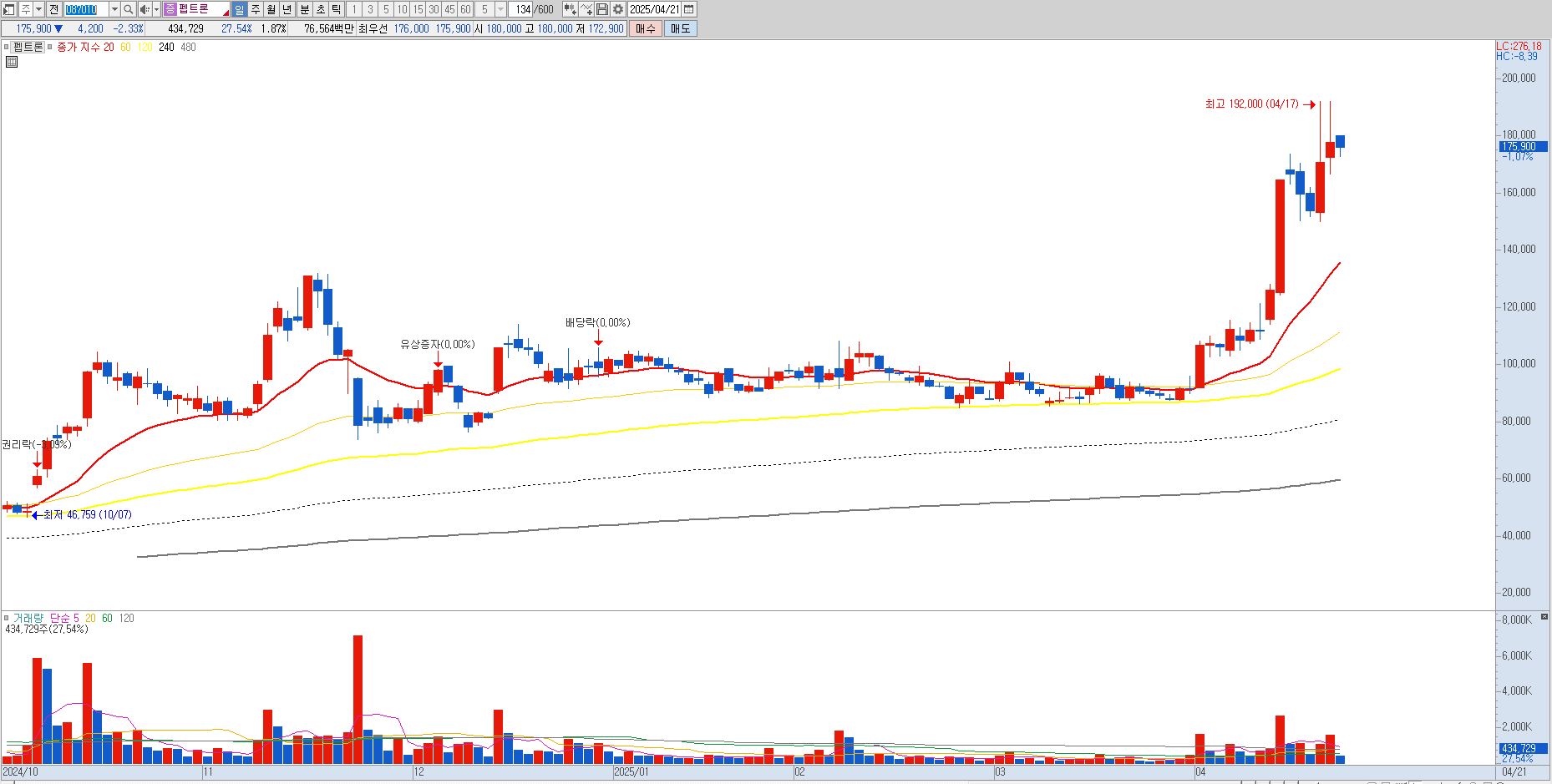
Task: Click the add indicator line icon
Action: pyautogui.click(x=586, y=9)
